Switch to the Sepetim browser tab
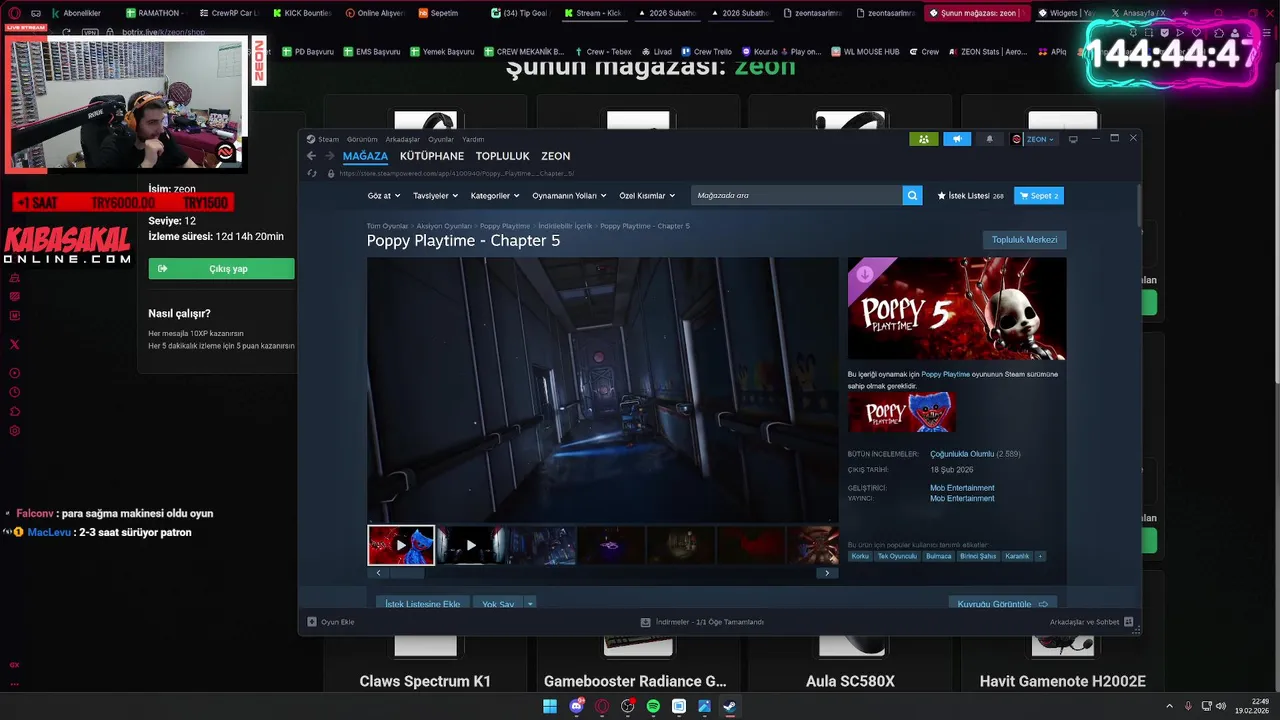The width and height of the screenshot is (1280, 720). pyautogui.click(x=438, y=13)
